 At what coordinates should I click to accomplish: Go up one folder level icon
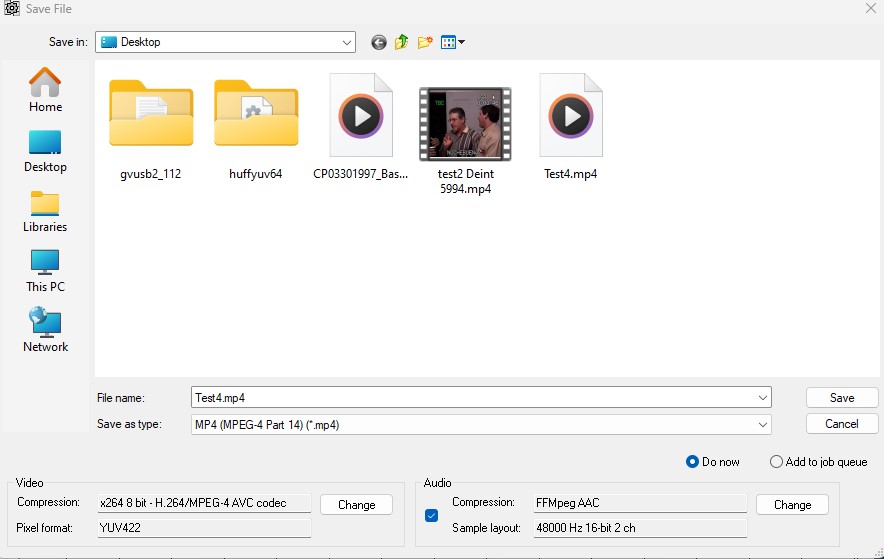coord(401,42)
